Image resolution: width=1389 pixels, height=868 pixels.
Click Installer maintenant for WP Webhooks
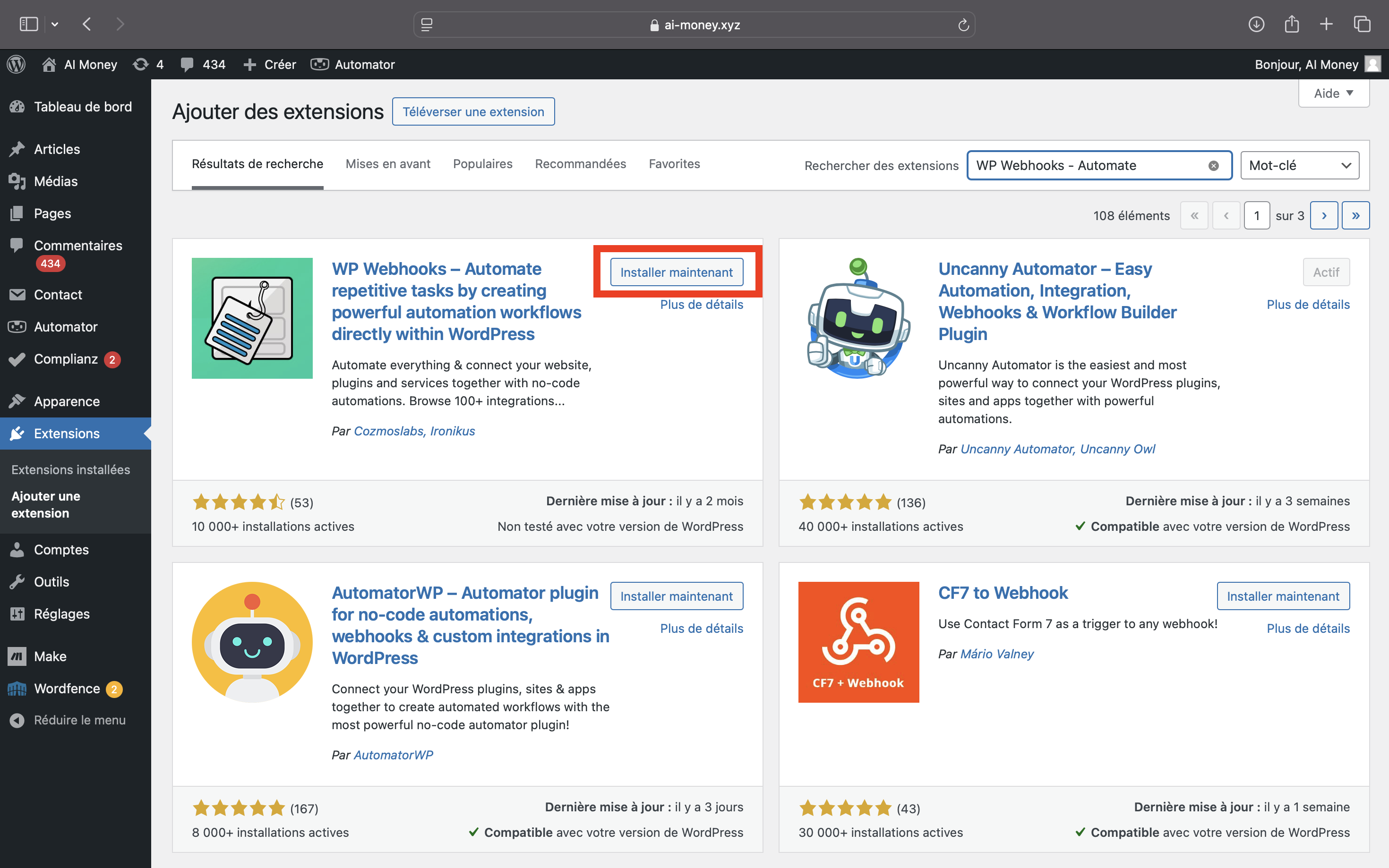[677, 271]
